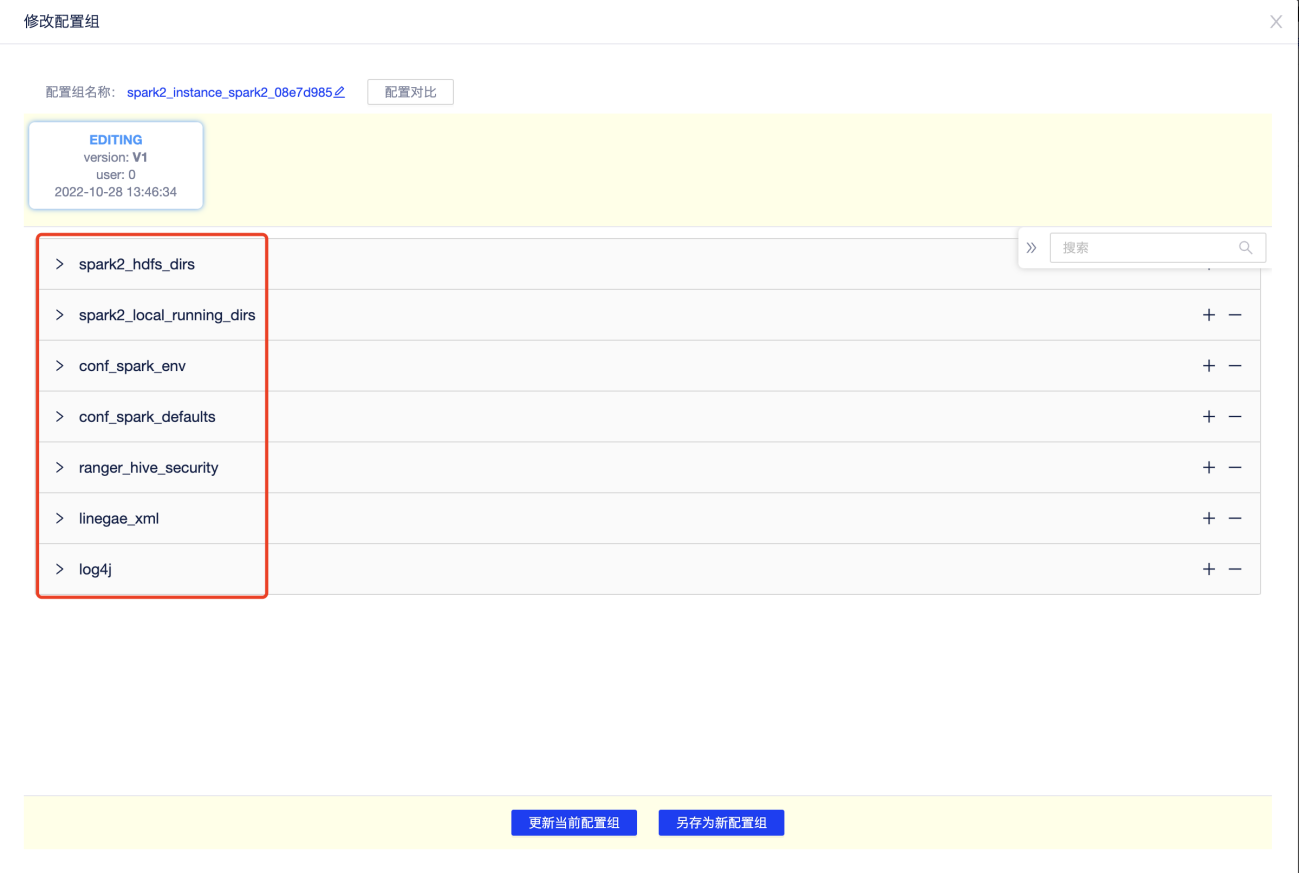Click the spark2_instance_spark2_08e7d985 group name
The height and width of the screenshot is (873, 1299).
[229, 92]
